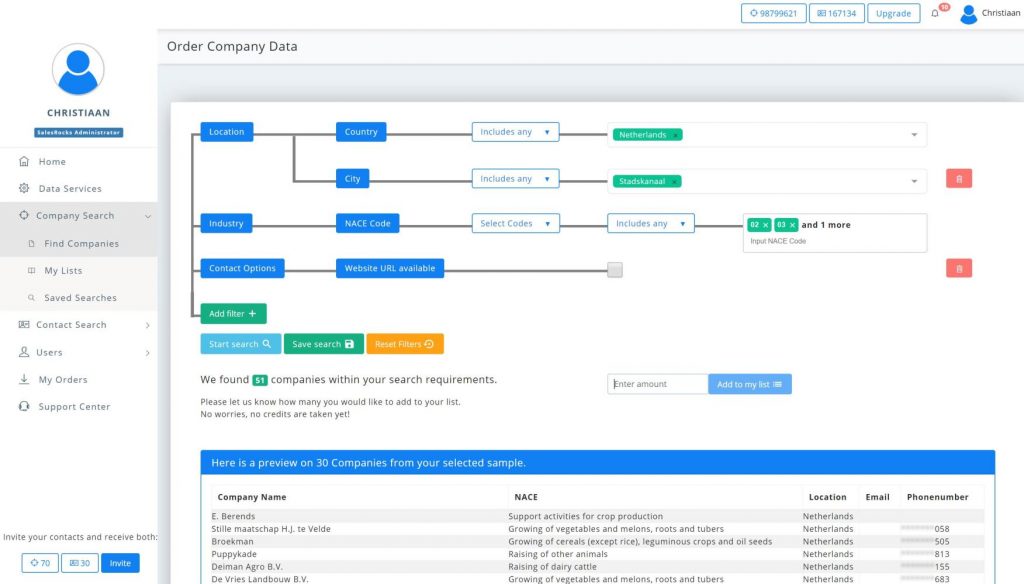Click the Reset Filters button
Screen dimensions: 1024x584
404,344
